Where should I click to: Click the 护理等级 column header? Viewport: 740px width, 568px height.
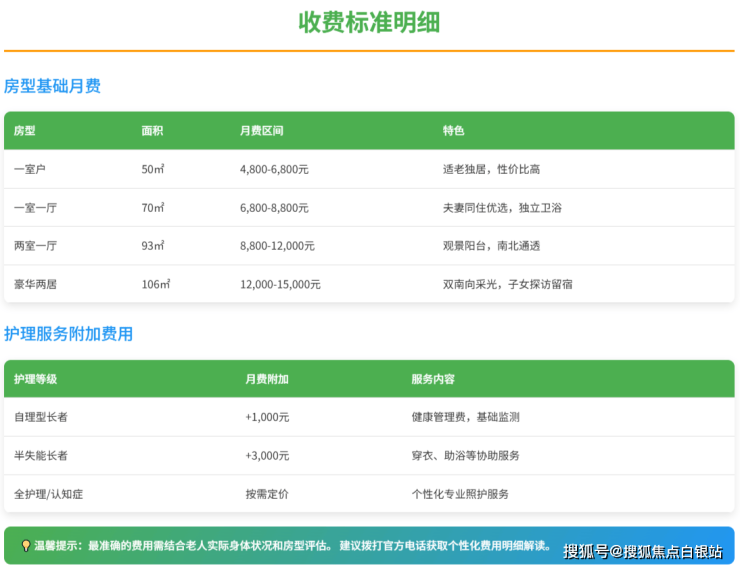[36, 380]
